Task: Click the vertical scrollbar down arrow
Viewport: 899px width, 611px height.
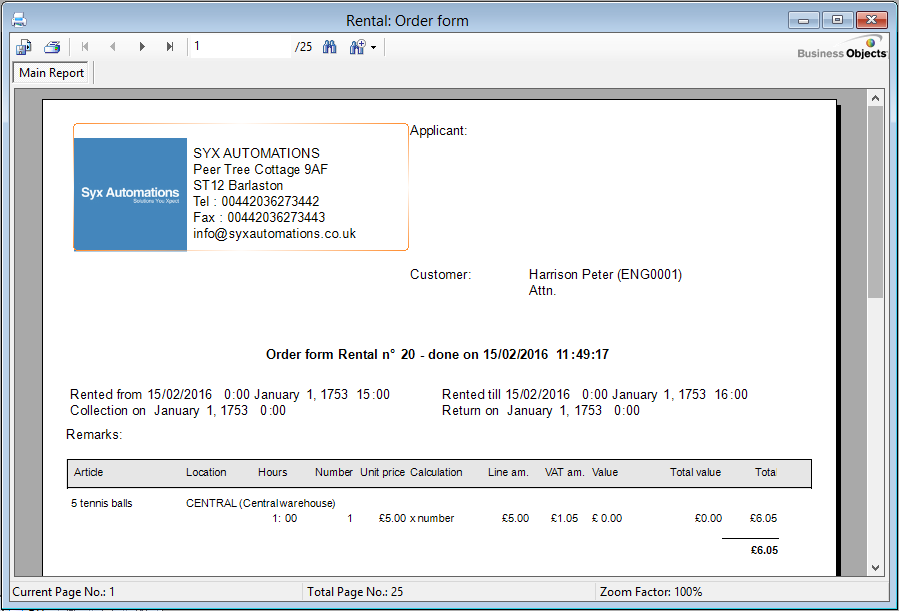Action: (x=875, y=567)
